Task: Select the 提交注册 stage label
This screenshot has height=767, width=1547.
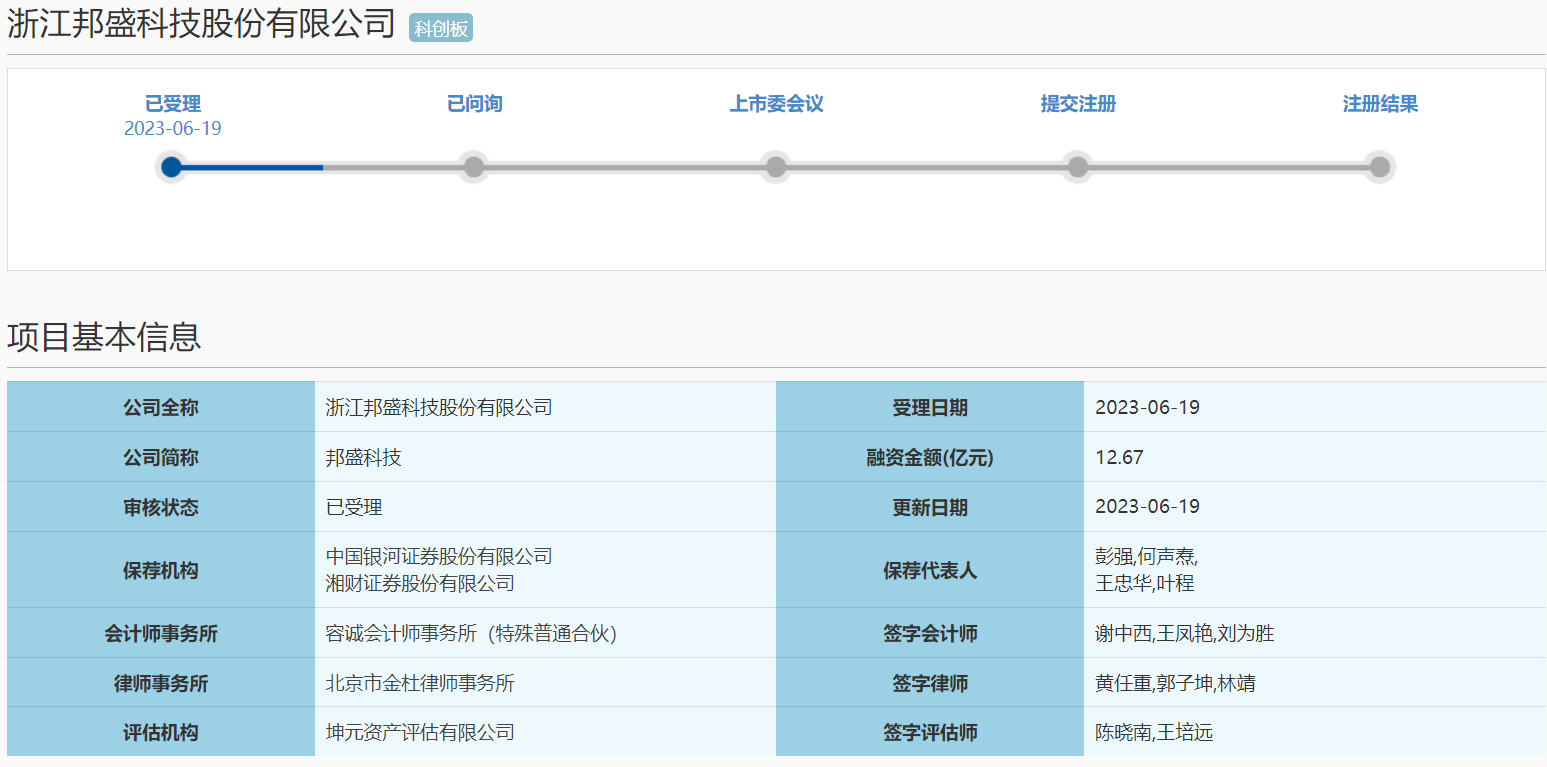Action: coord(1078,104)
